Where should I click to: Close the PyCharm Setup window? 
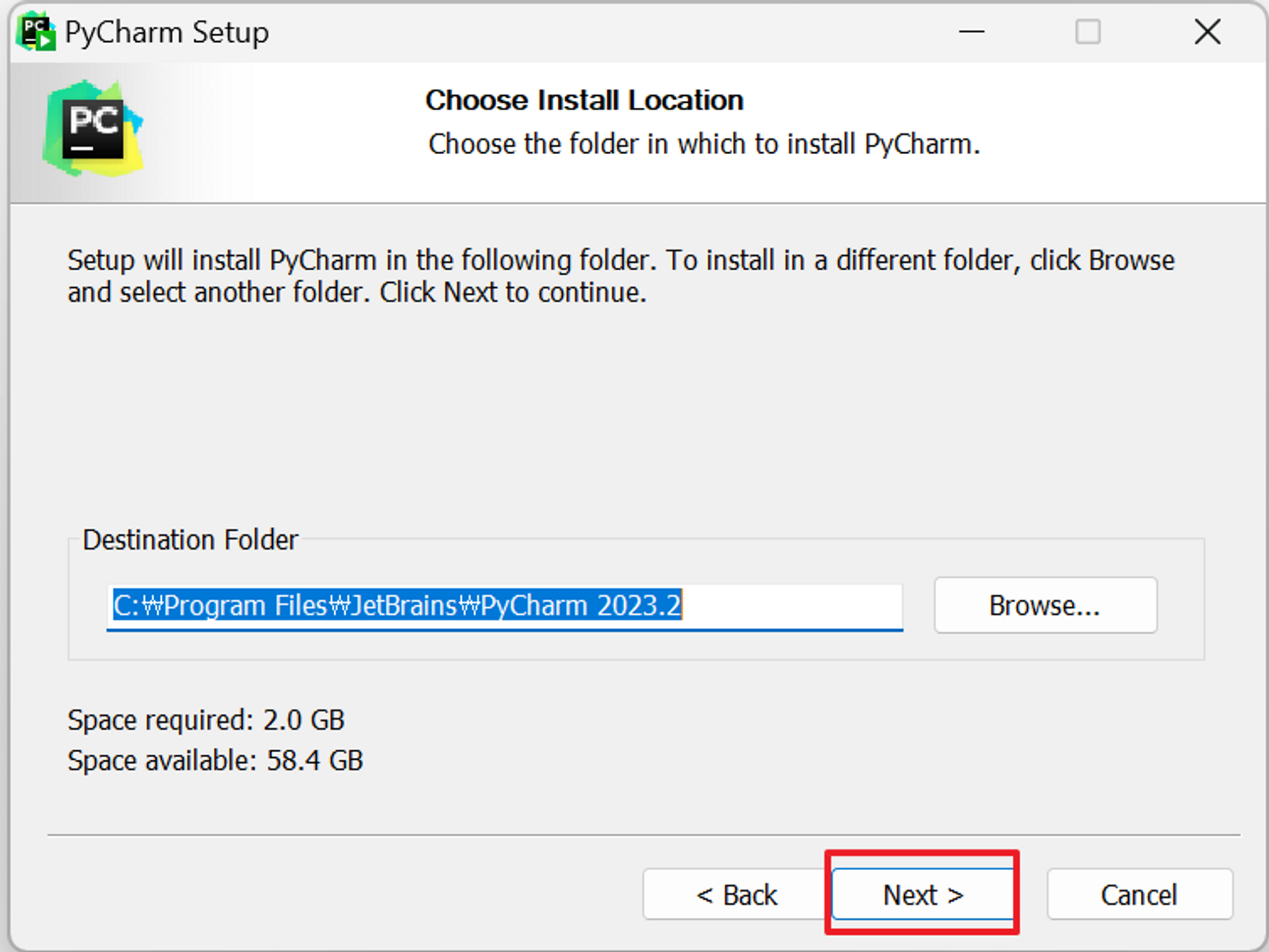point(1207,32)
